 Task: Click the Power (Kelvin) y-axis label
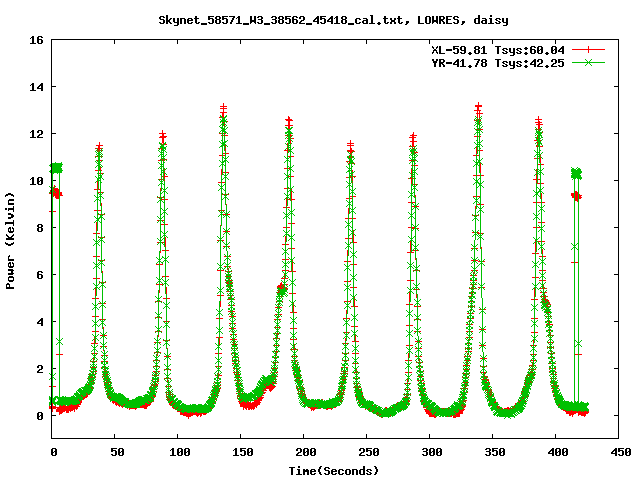[11, 238]
